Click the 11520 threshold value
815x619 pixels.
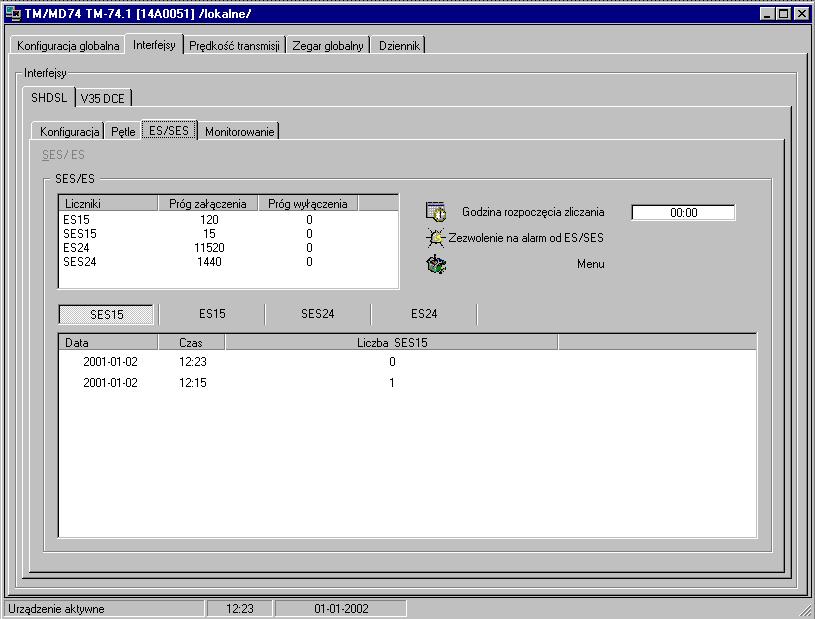[209, 248]
